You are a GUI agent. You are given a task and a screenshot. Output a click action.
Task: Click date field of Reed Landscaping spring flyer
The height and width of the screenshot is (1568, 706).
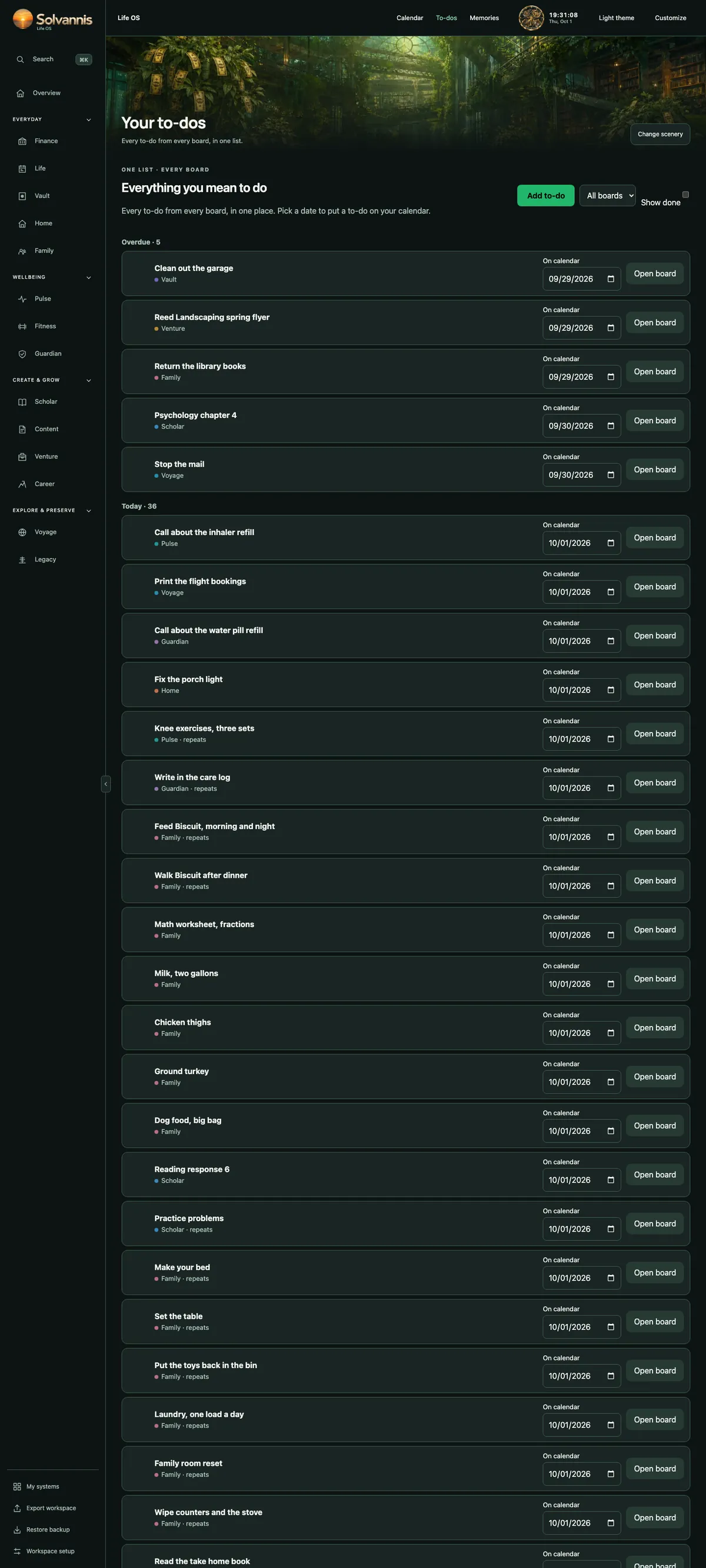(x=581, y=328)
